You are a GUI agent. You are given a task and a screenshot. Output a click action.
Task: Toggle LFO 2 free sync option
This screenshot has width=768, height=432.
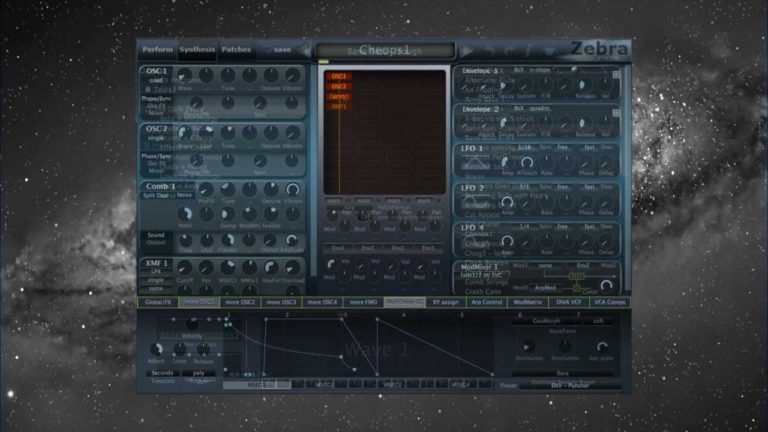(562, 187)
